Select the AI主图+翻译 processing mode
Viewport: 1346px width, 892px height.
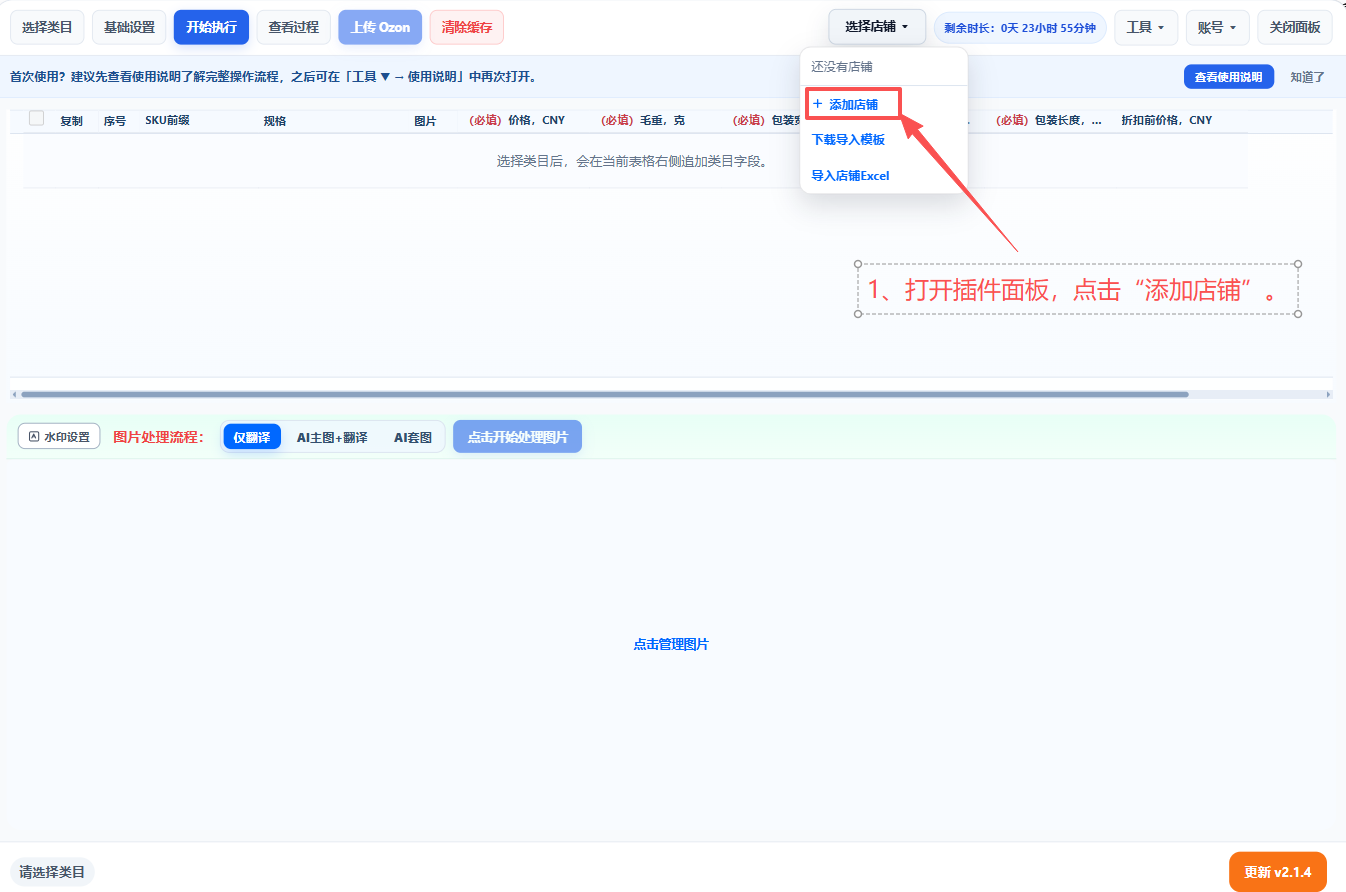click(332, 437)
